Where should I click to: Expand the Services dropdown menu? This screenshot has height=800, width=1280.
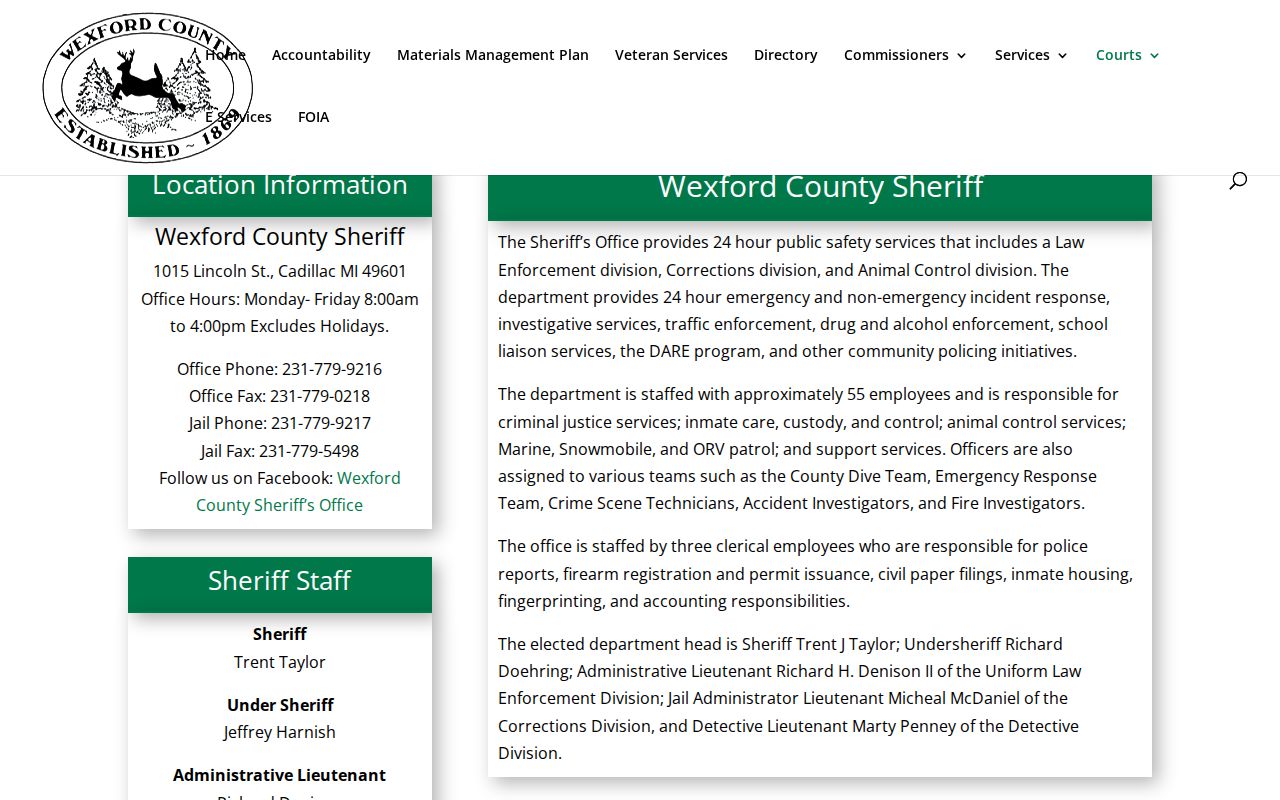1032,55
